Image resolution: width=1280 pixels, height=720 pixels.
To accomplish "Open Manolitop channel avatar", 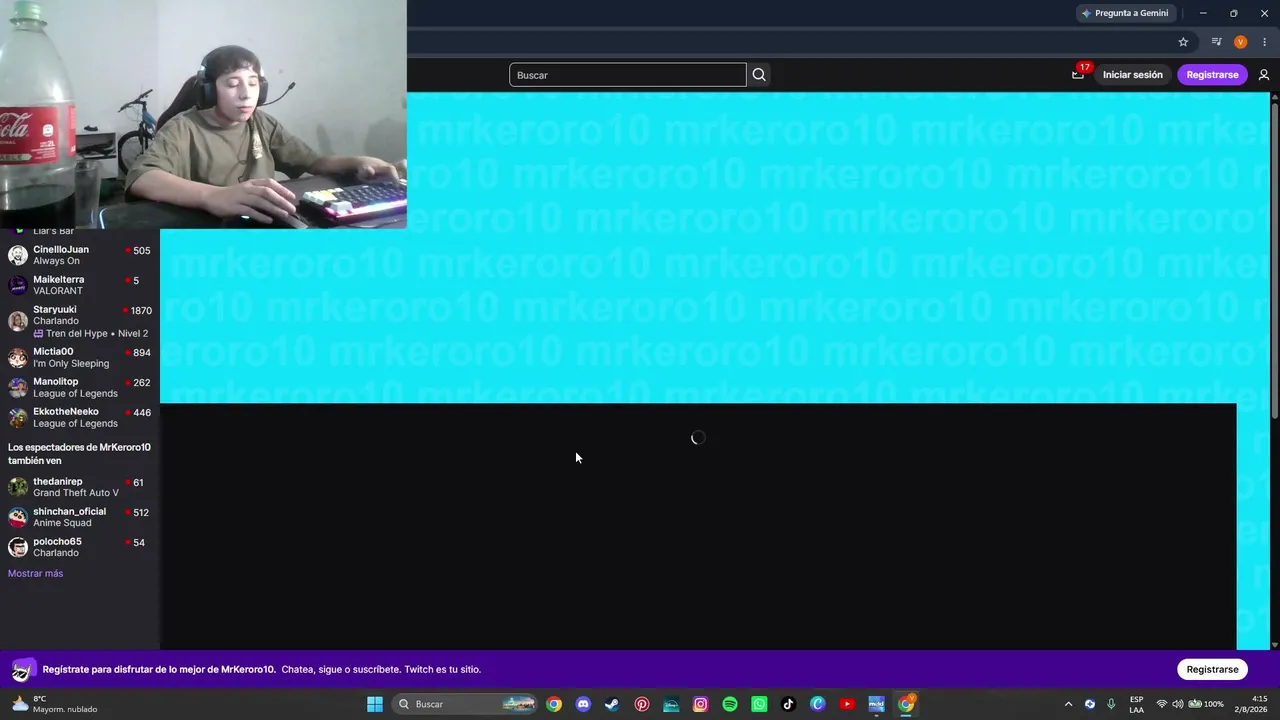I will (x=18, y=387).
